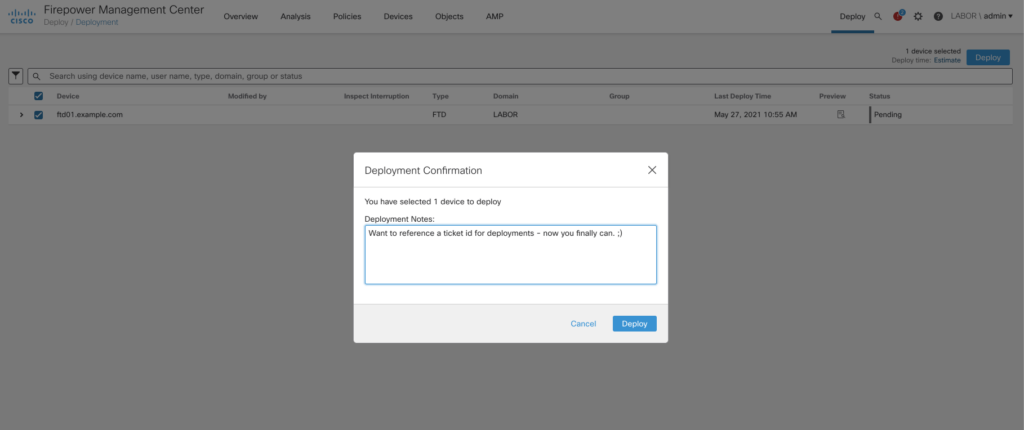Click the Modified by column header
Screen dimensions: 1024x430
point(247,96)
